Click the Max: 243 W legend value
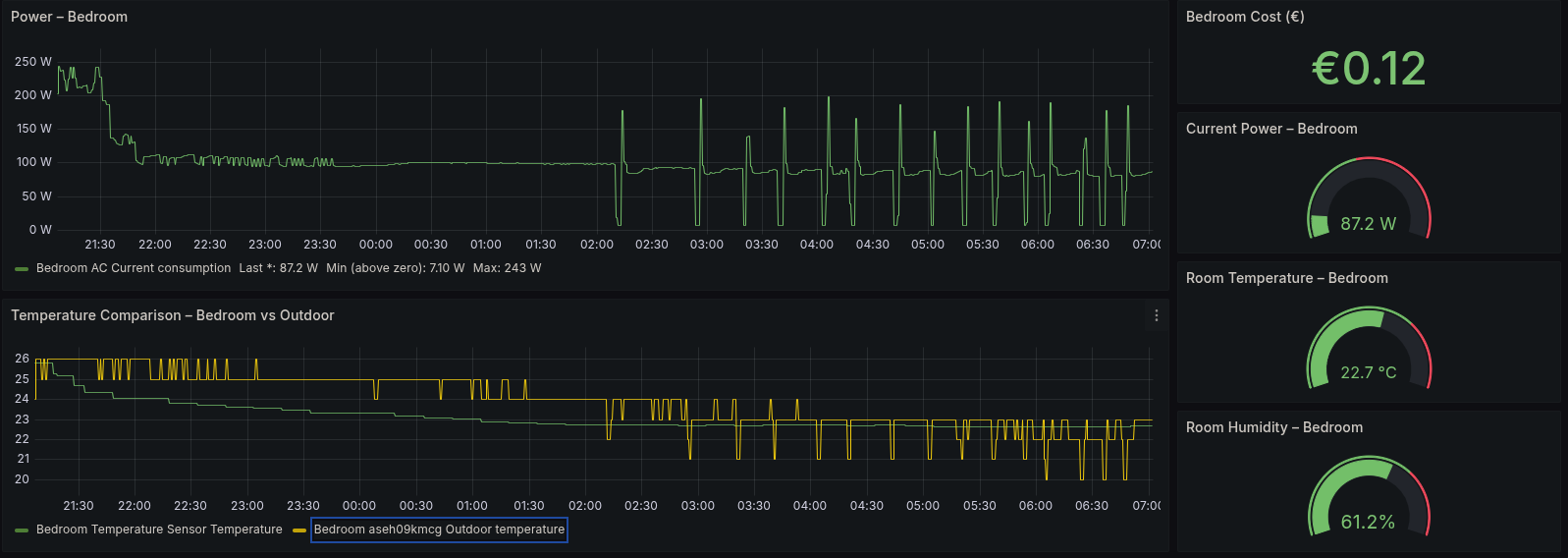Screen dimensions: 1568x558 [x=507, y=268]
